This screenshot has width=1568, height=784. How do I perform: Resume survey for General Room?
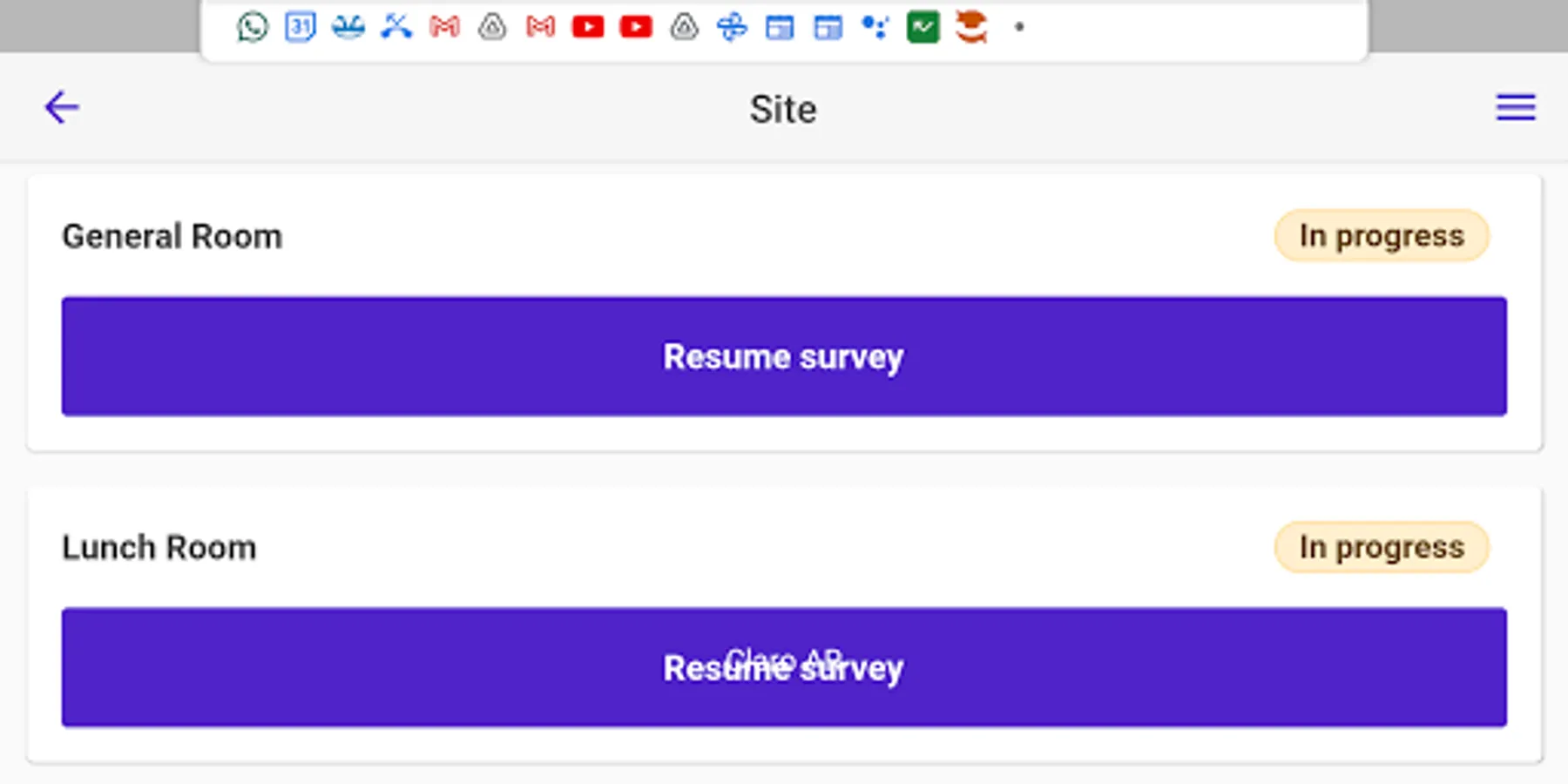[783, 356]
